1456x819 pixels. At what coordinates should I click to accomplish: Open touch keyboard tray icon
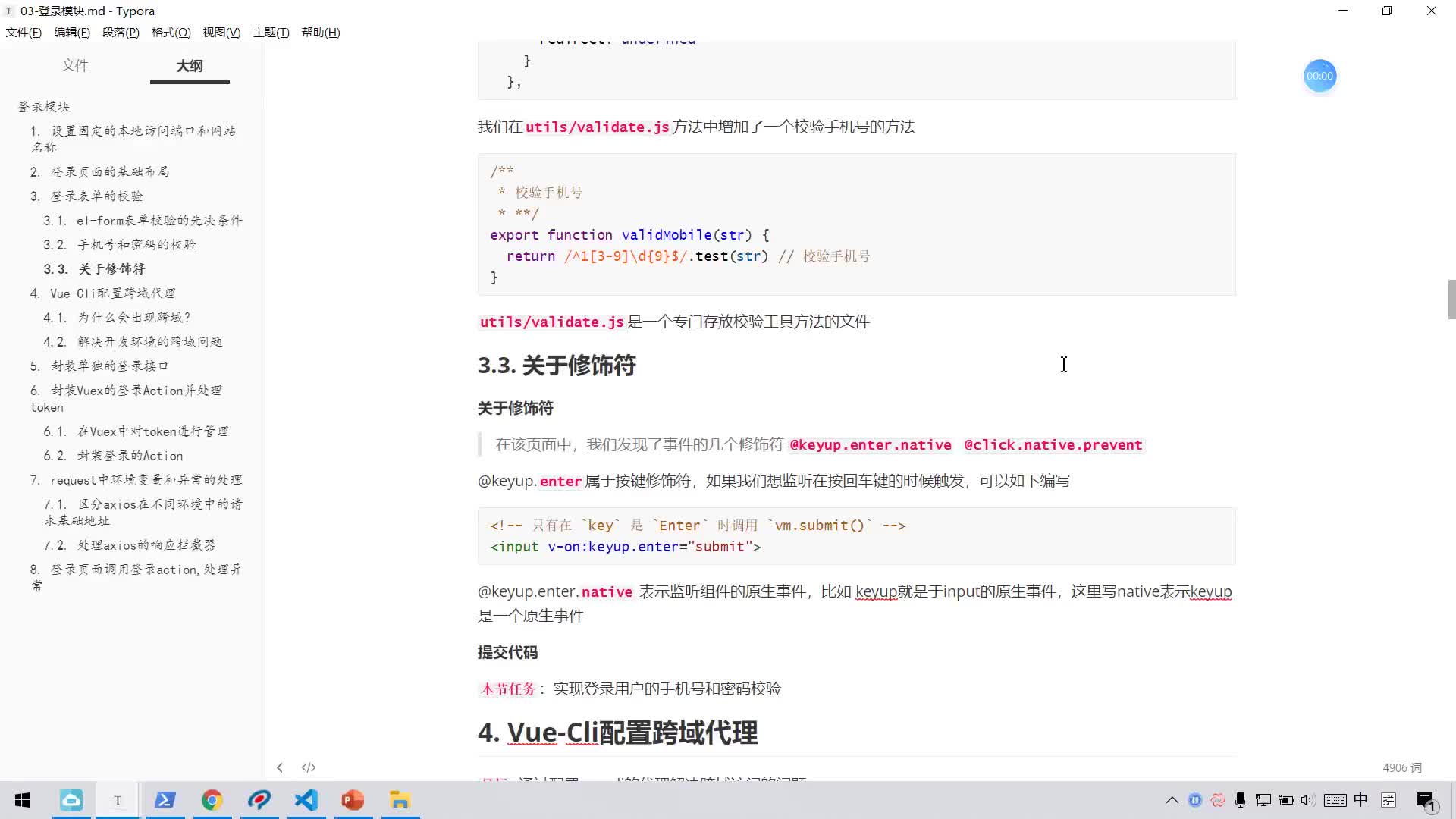point(1335,800)
